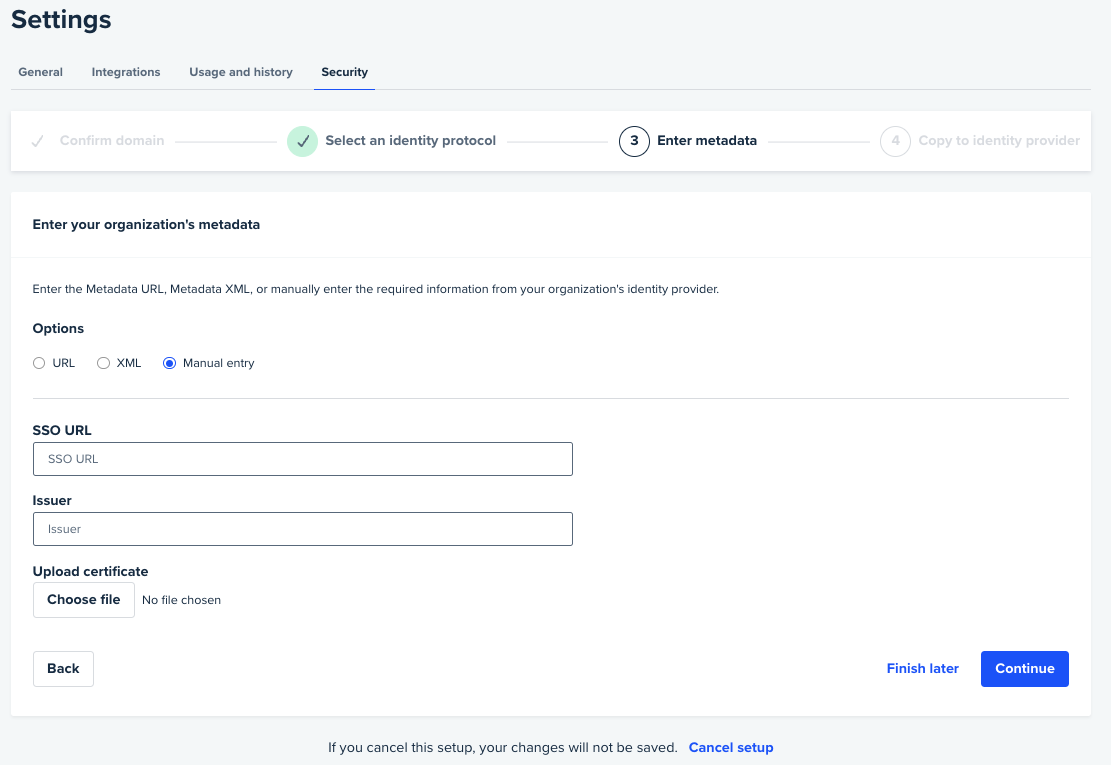1111x765 pixels.
Task: Go to Select an identity protocol step
Action: click(x=410, y=141)
